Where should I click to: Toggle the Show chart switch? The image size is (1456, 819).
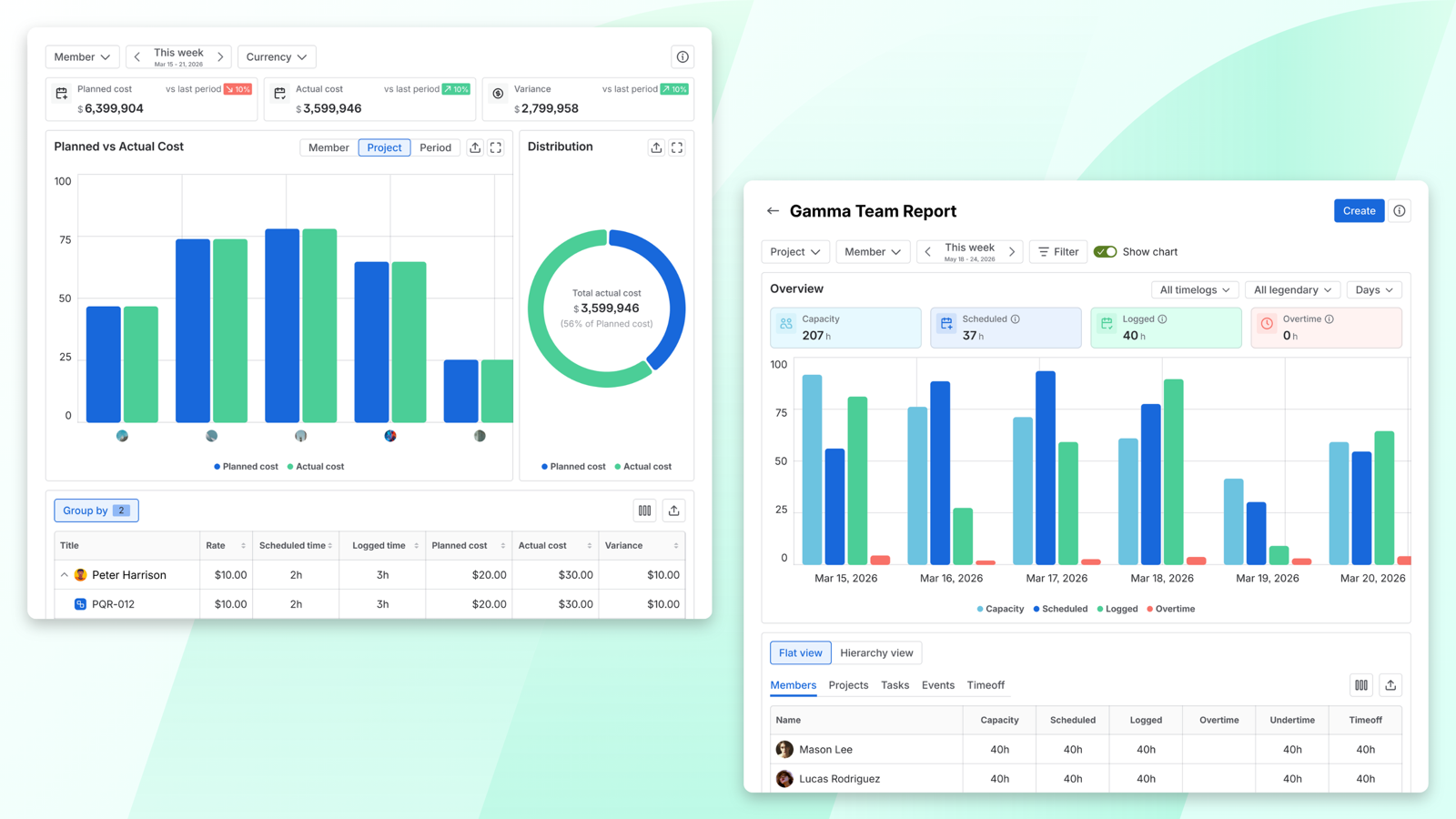coord(1105,252)
